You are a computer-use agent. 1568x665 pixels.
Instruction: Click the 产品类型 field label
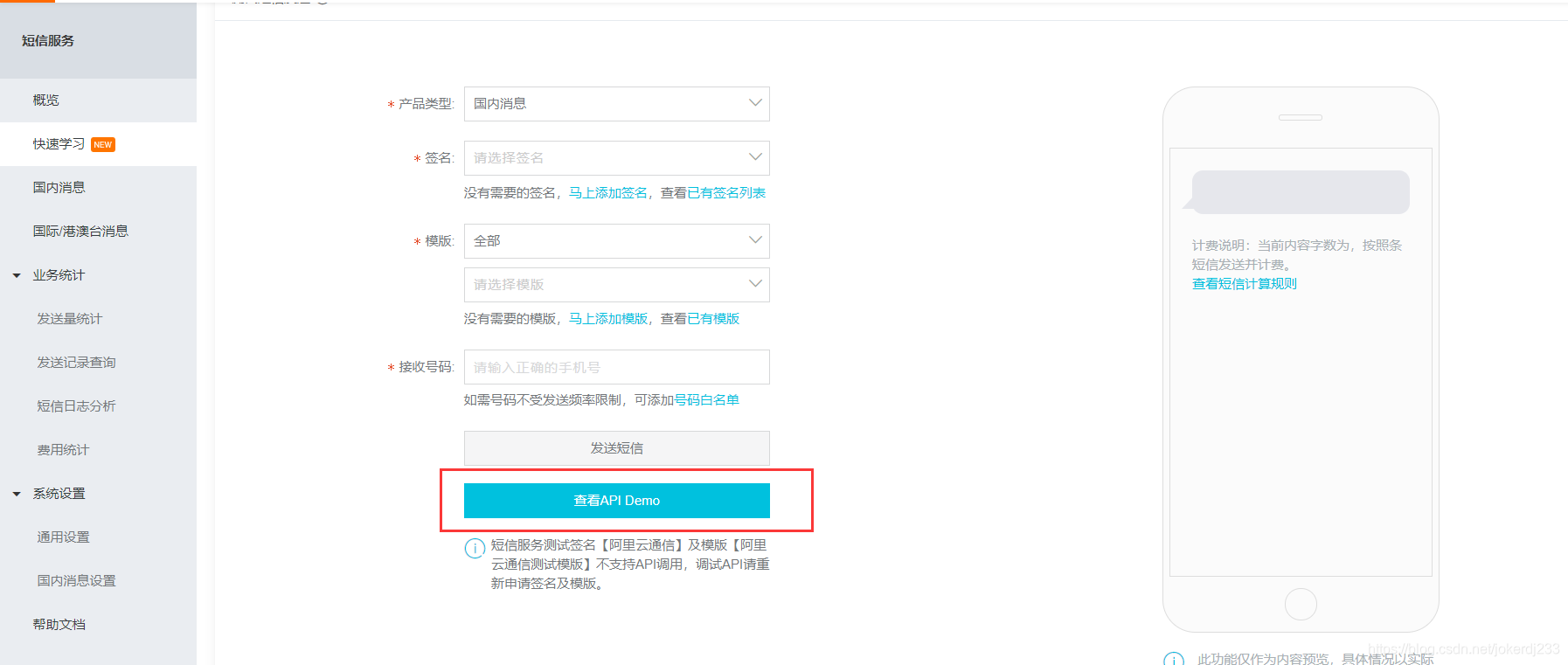[x=427, y=104]
